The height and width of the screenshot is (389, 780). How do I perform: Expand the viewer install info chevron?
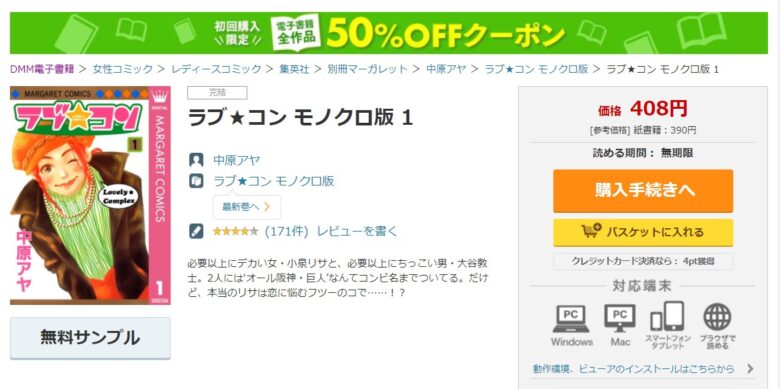[x=750, y=369]
